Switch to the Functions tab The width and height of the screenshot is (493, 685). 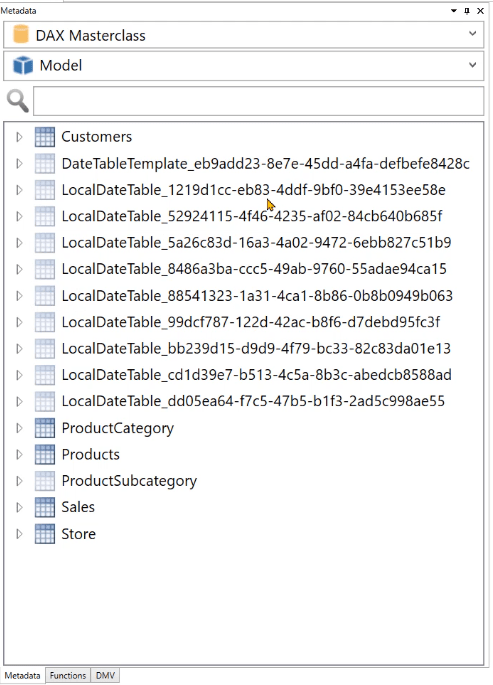68,675
